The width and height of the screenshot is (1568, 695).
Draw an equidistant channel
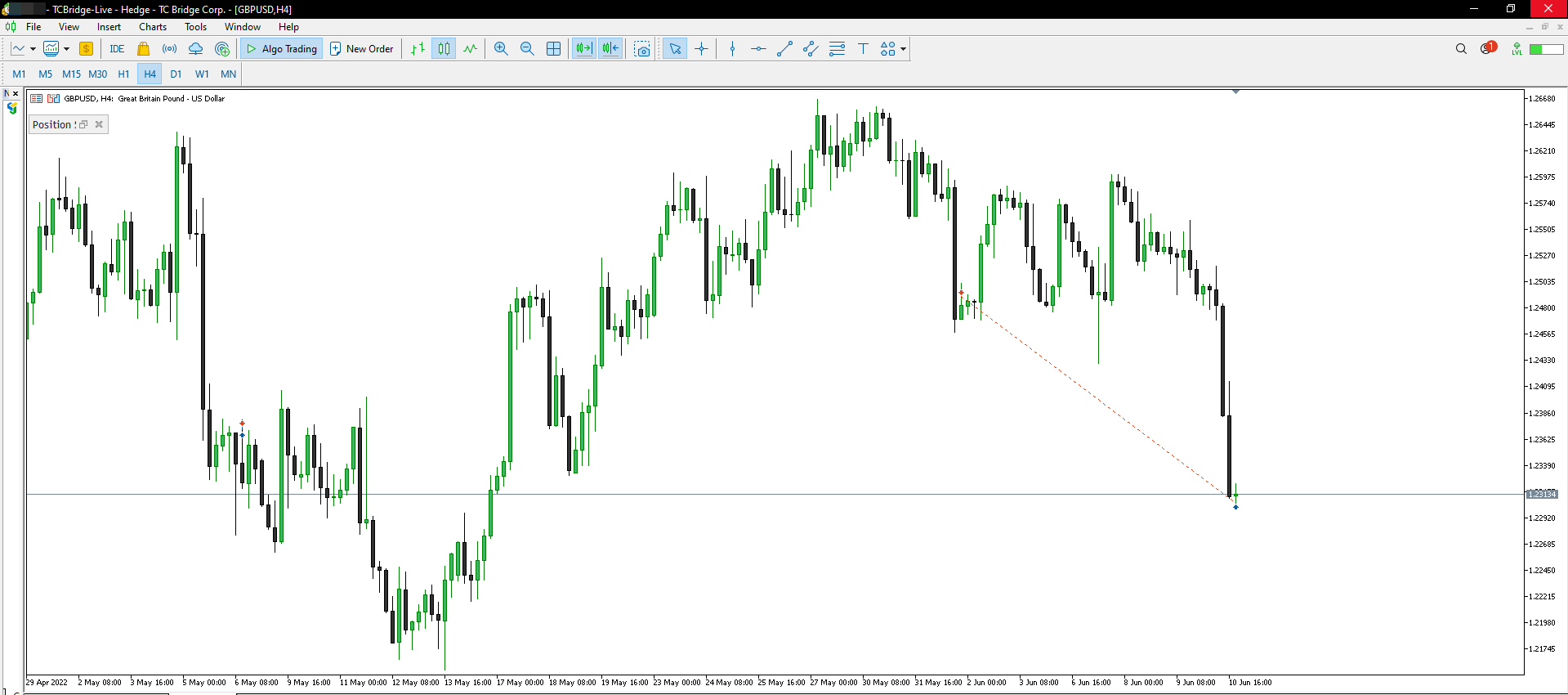pos(811,49)
